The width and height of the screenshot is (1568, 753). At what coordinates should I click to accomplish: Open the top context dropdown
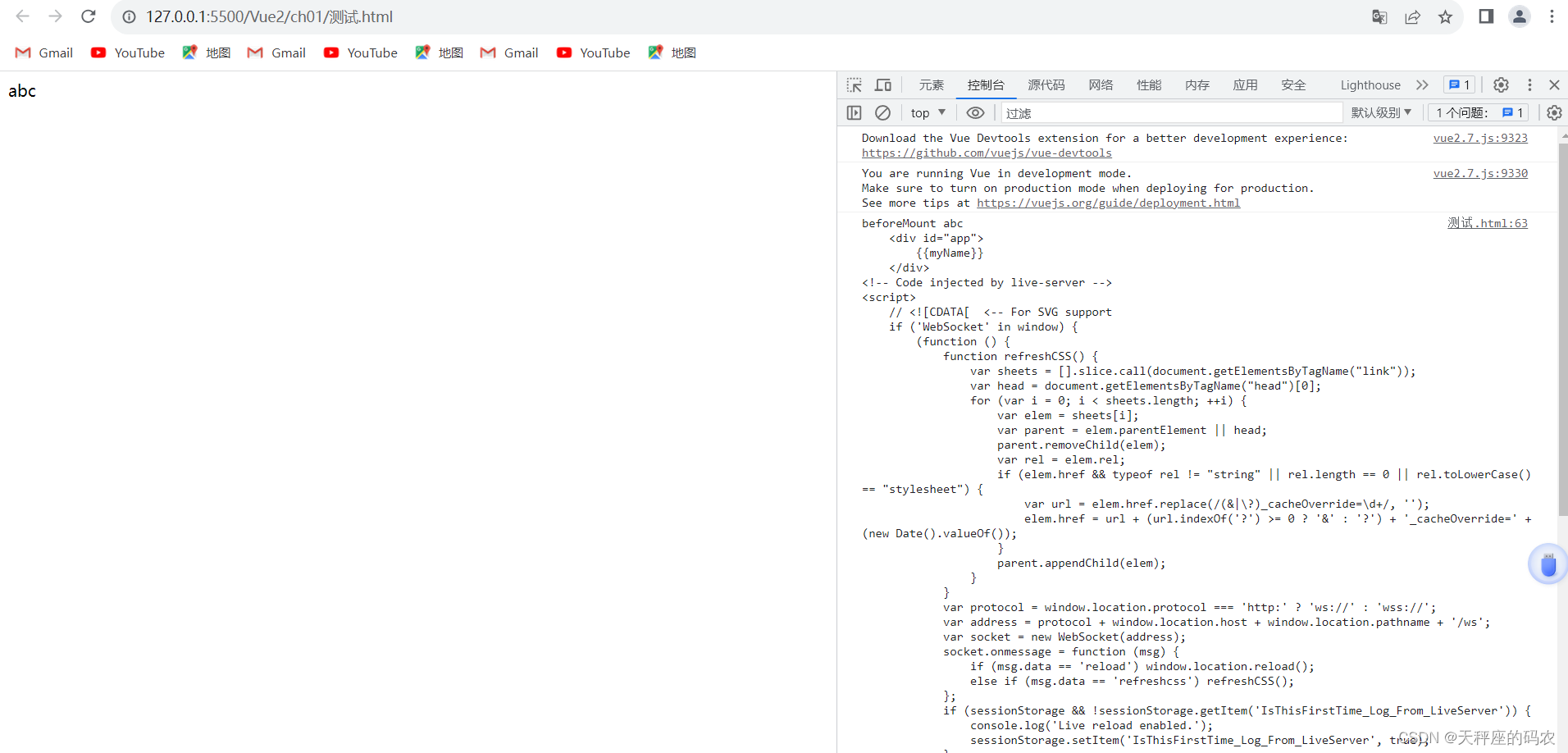[928, 112]
